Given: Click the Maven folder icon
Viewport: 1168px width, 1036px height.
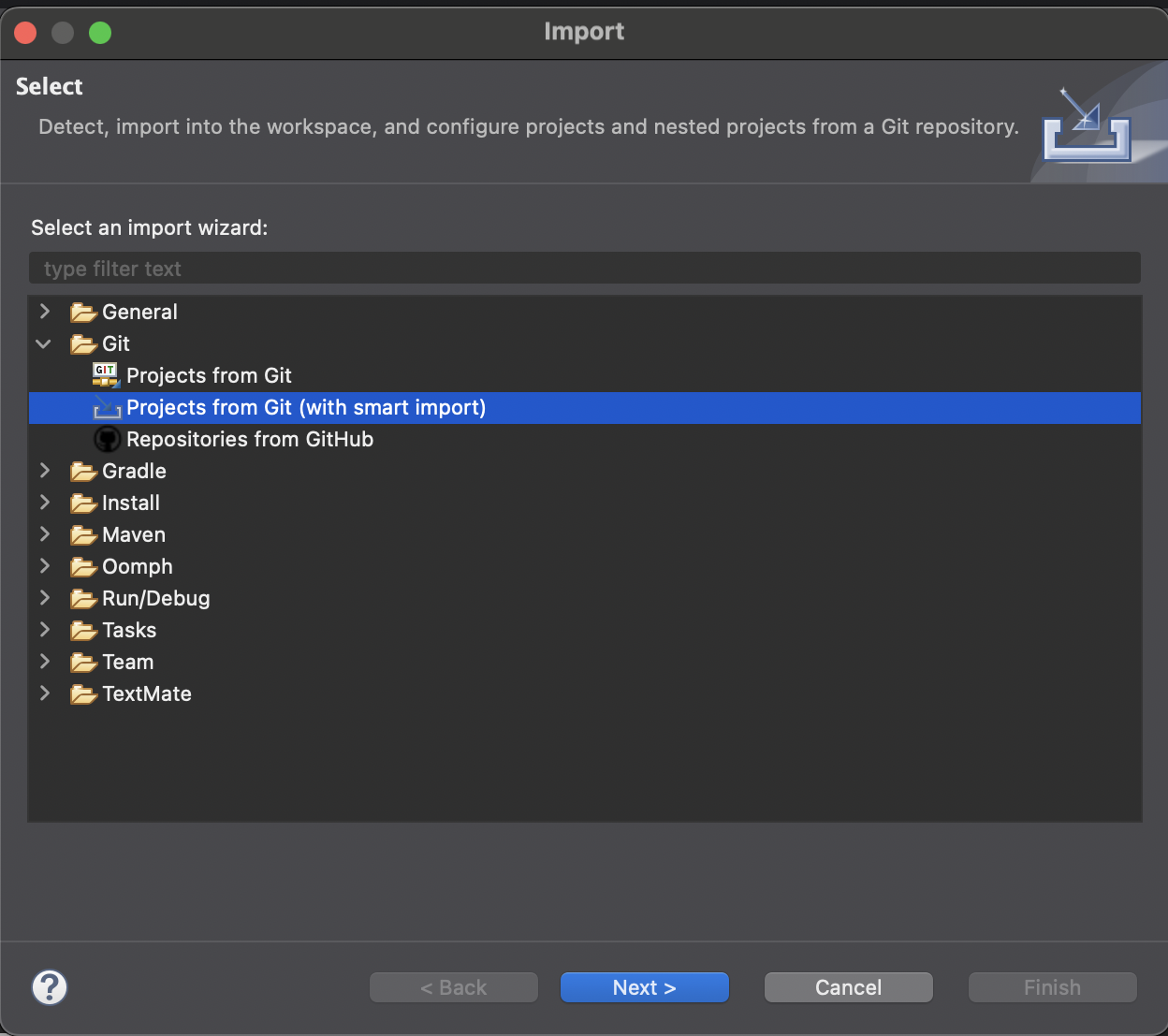Looking at the screenshot, I should tap(83, 535).
